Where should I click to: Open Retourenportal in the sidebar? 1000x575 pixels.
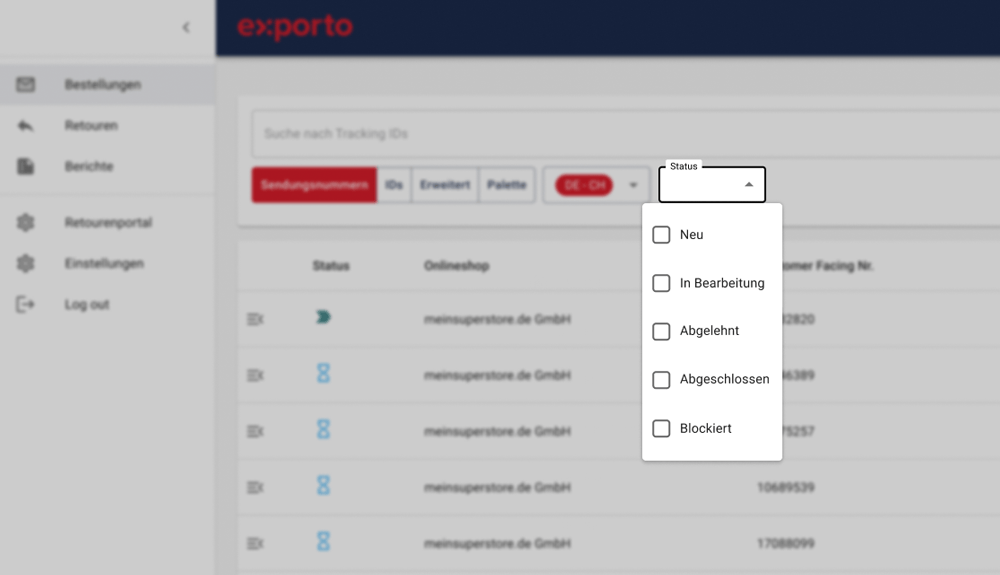point(107,222)
